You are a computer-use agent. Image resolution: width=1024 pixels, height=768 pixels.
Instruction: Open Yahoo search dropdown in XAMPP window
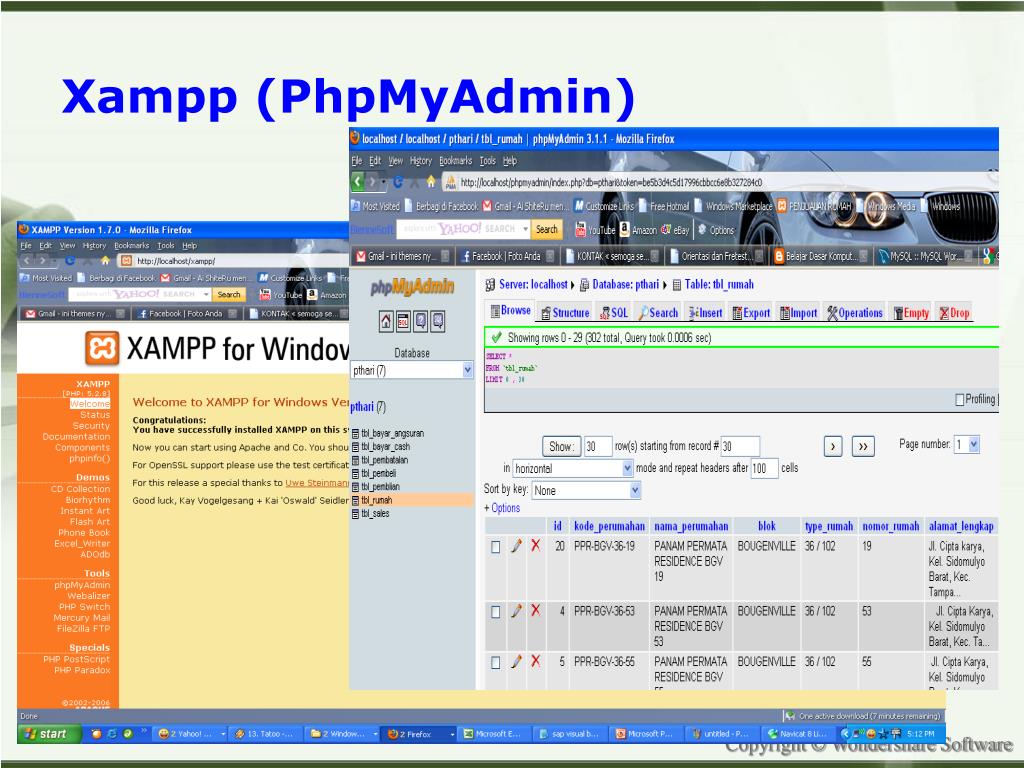pos(206,295)
